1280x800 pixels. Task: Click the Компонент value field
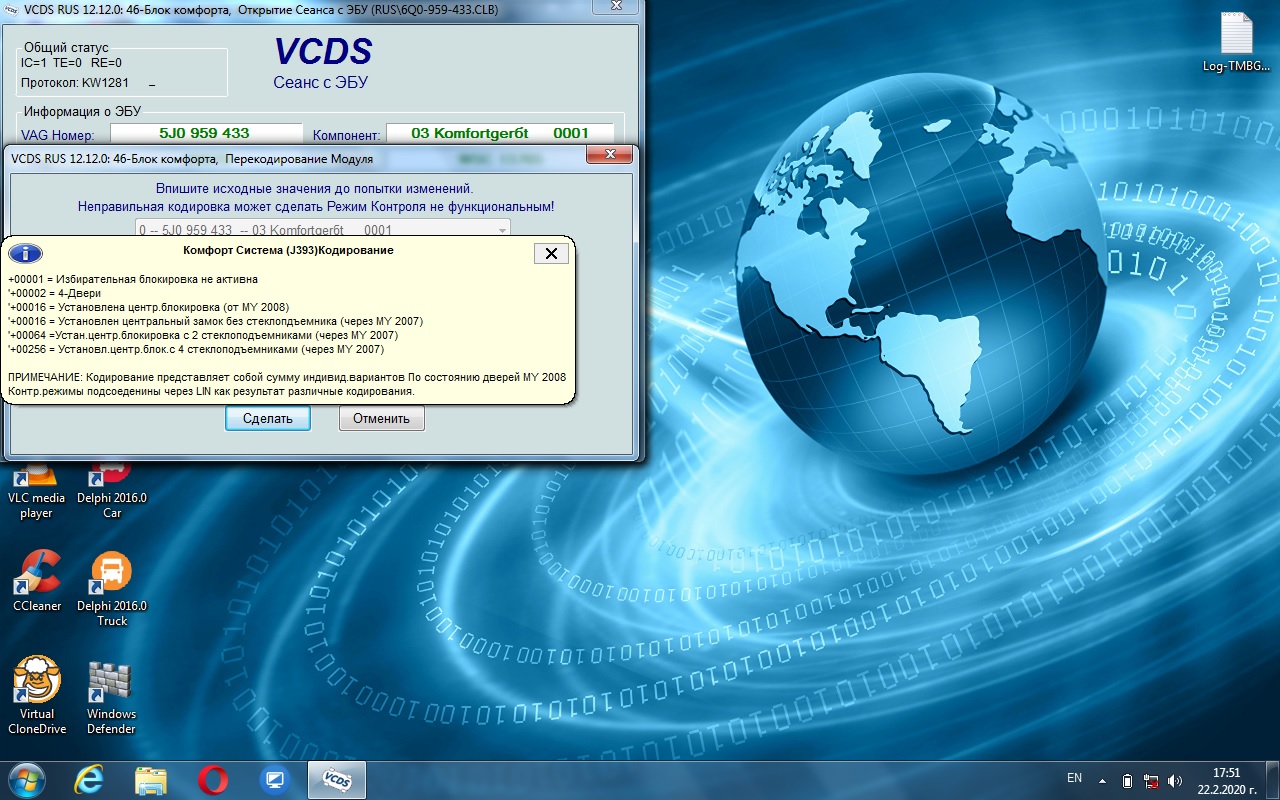(x=500, y=133)
